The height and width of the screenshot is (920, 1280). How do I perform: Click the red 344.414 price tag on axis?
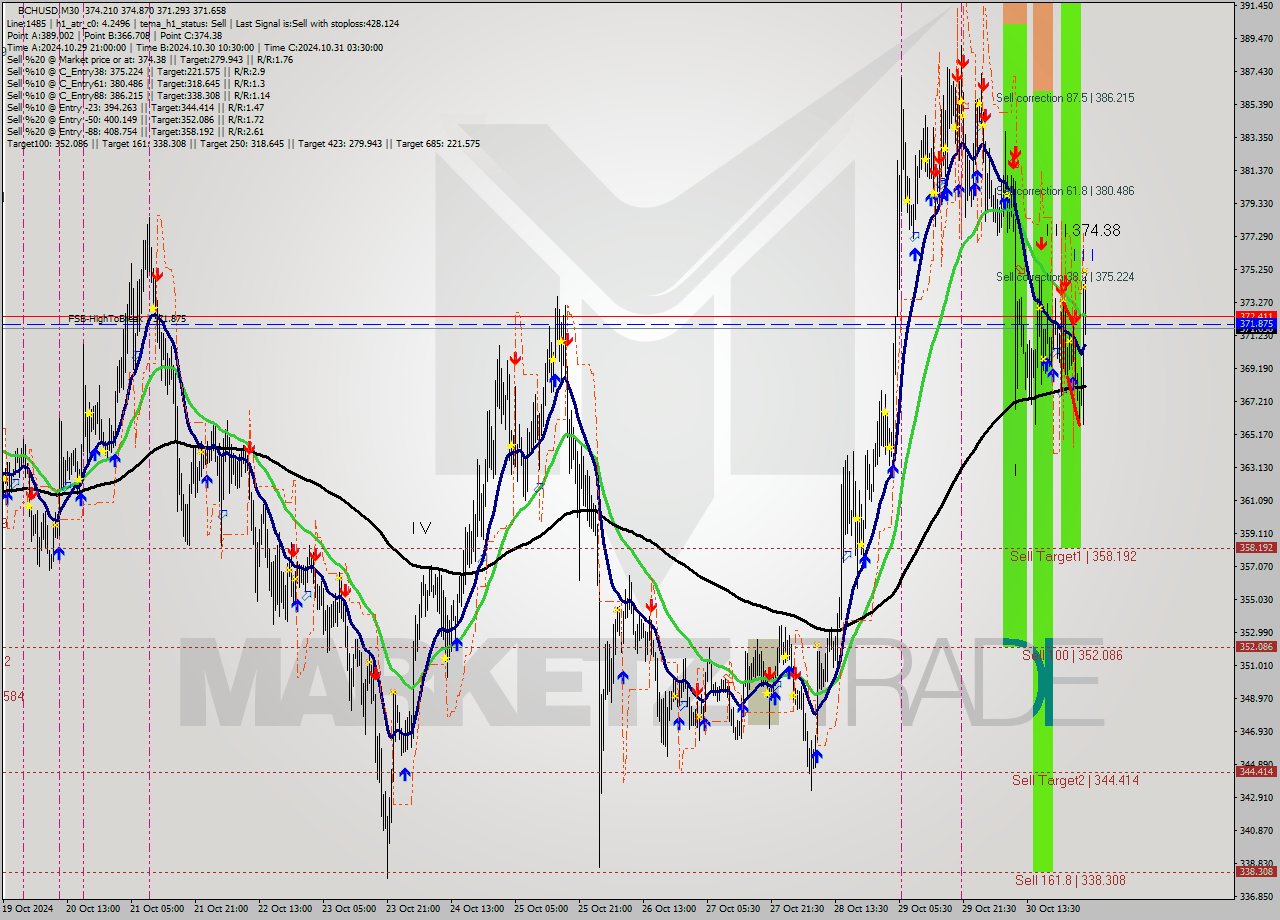click(x=1256, y=772)
